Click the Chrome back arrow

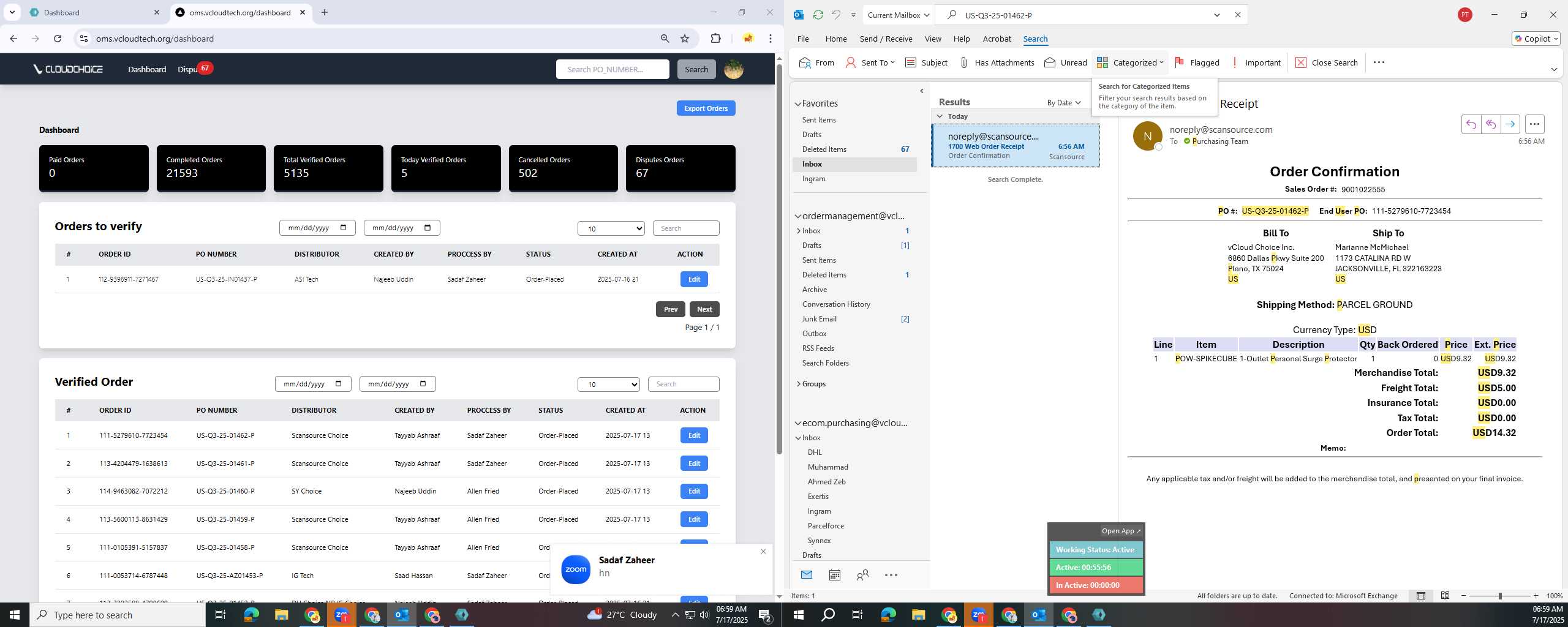coord(13,39)
